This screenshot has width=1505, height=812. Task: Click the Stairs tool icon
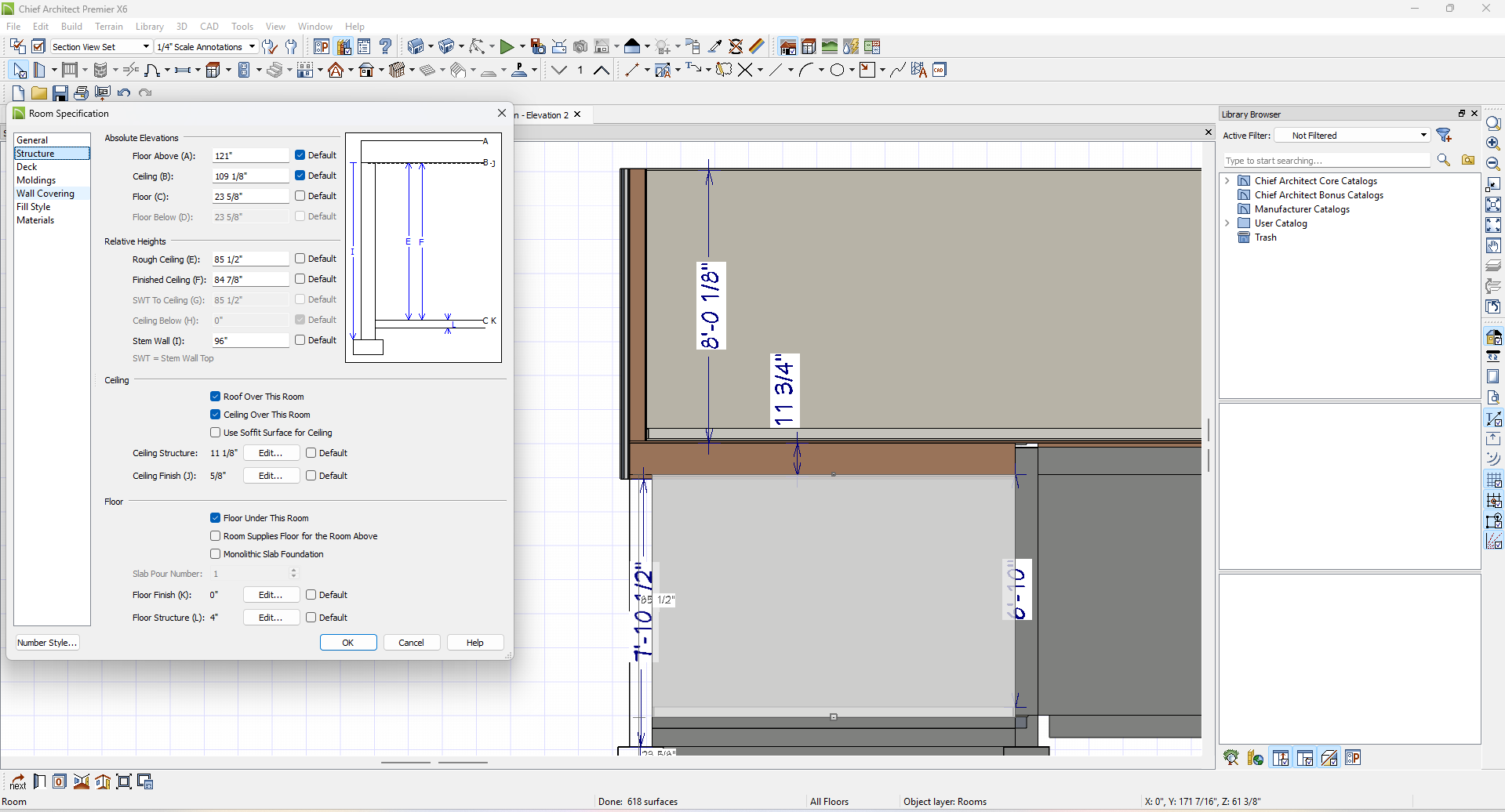(274, 71)
